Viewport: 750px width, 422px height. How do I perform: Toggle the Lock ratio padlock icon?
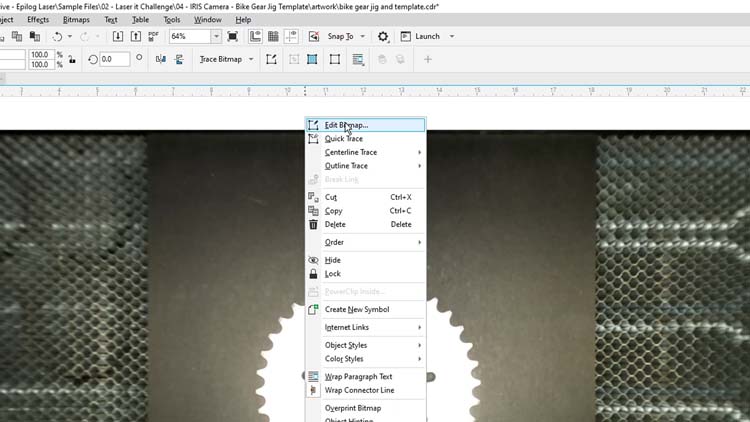tap(72, 59)
